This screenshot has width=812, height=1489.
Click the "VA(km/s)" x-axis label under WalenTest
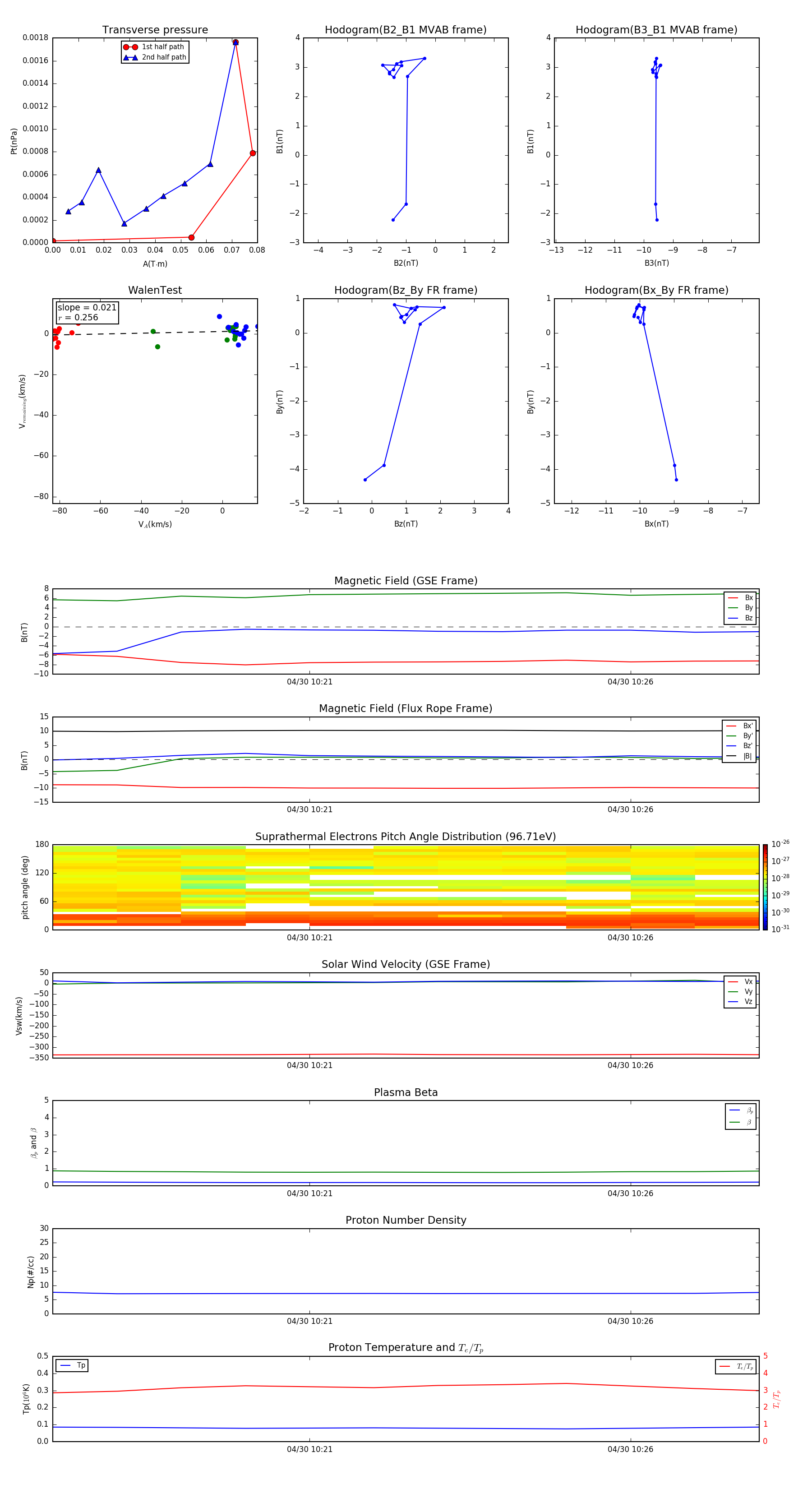[155, 524]
